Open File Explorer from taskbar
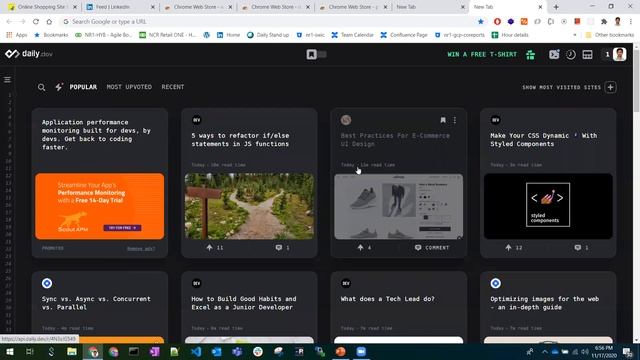This screenshot has width=640, height=360. pos(72,351)
